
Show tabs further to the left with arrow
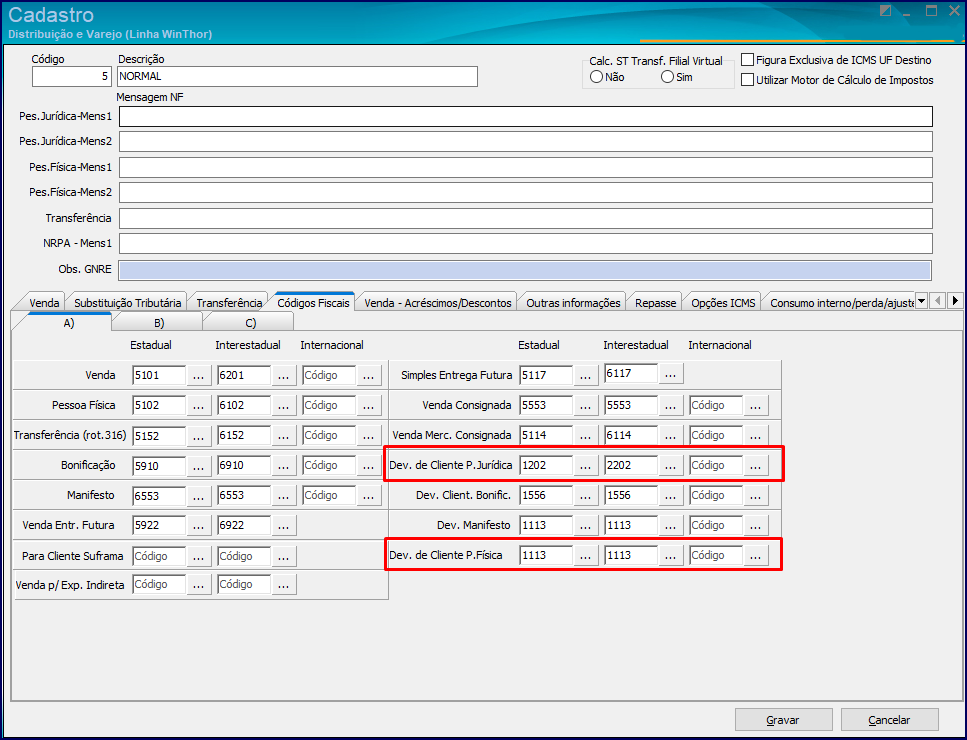pos(938,301)
